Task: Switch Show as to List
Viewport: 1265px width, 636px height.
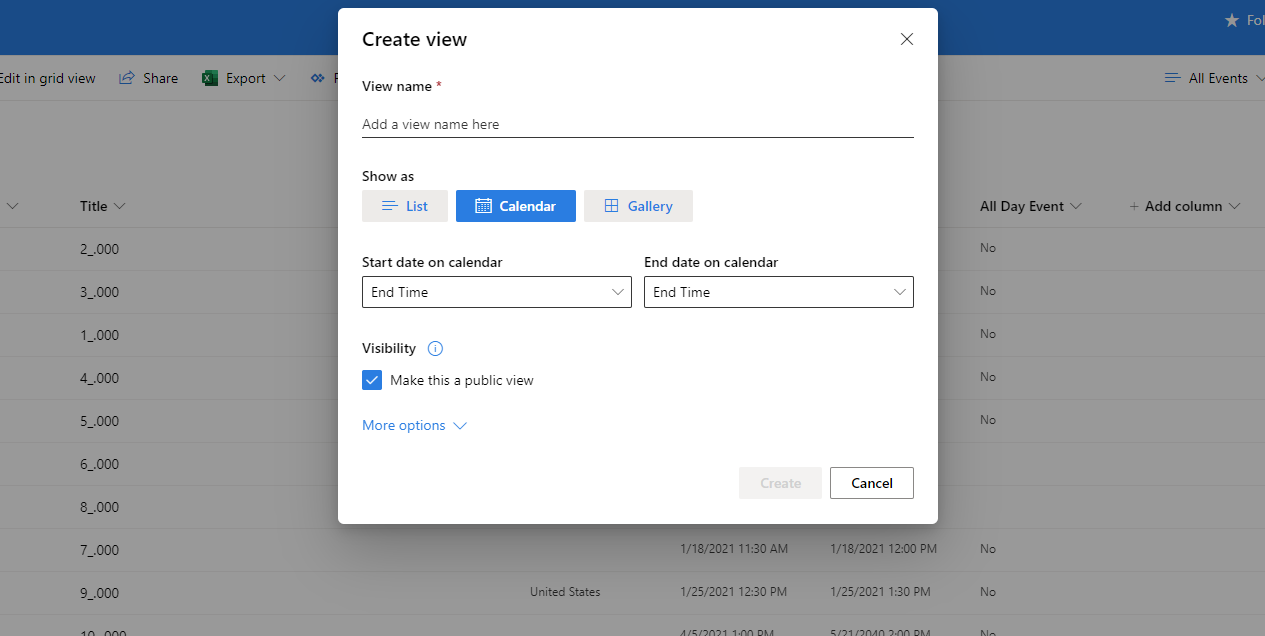Action: [x=404, y=205]
